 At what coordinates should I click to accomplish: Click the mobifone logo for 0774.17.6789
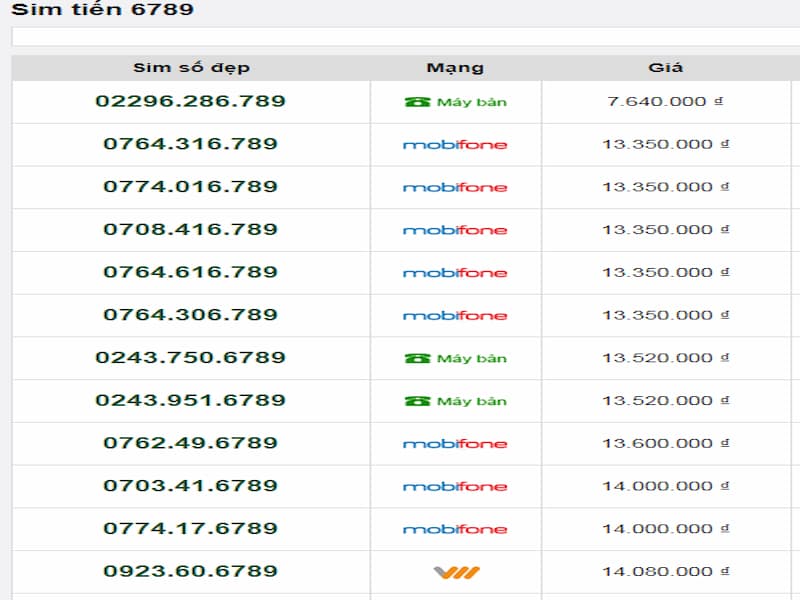[x=455, y=530]
